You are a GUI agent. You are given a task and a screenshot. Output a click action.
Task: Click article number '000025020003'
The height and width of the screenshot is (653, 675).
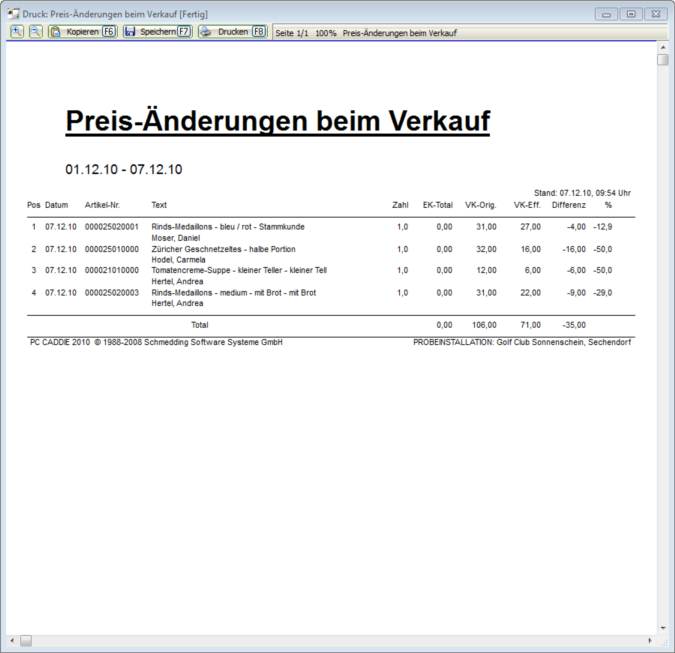pyautogui.click(x=112, y=293)
